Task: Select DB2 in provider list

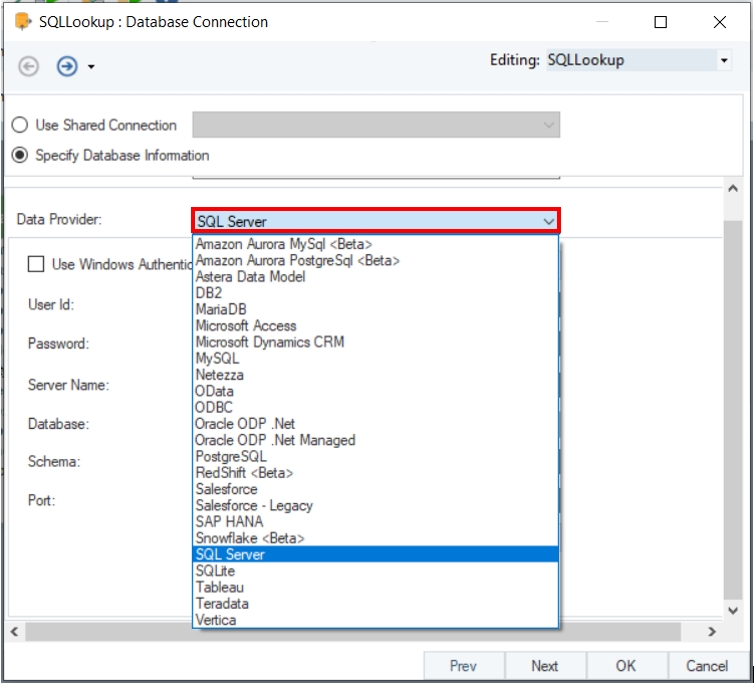Action: tap(376, 293)
